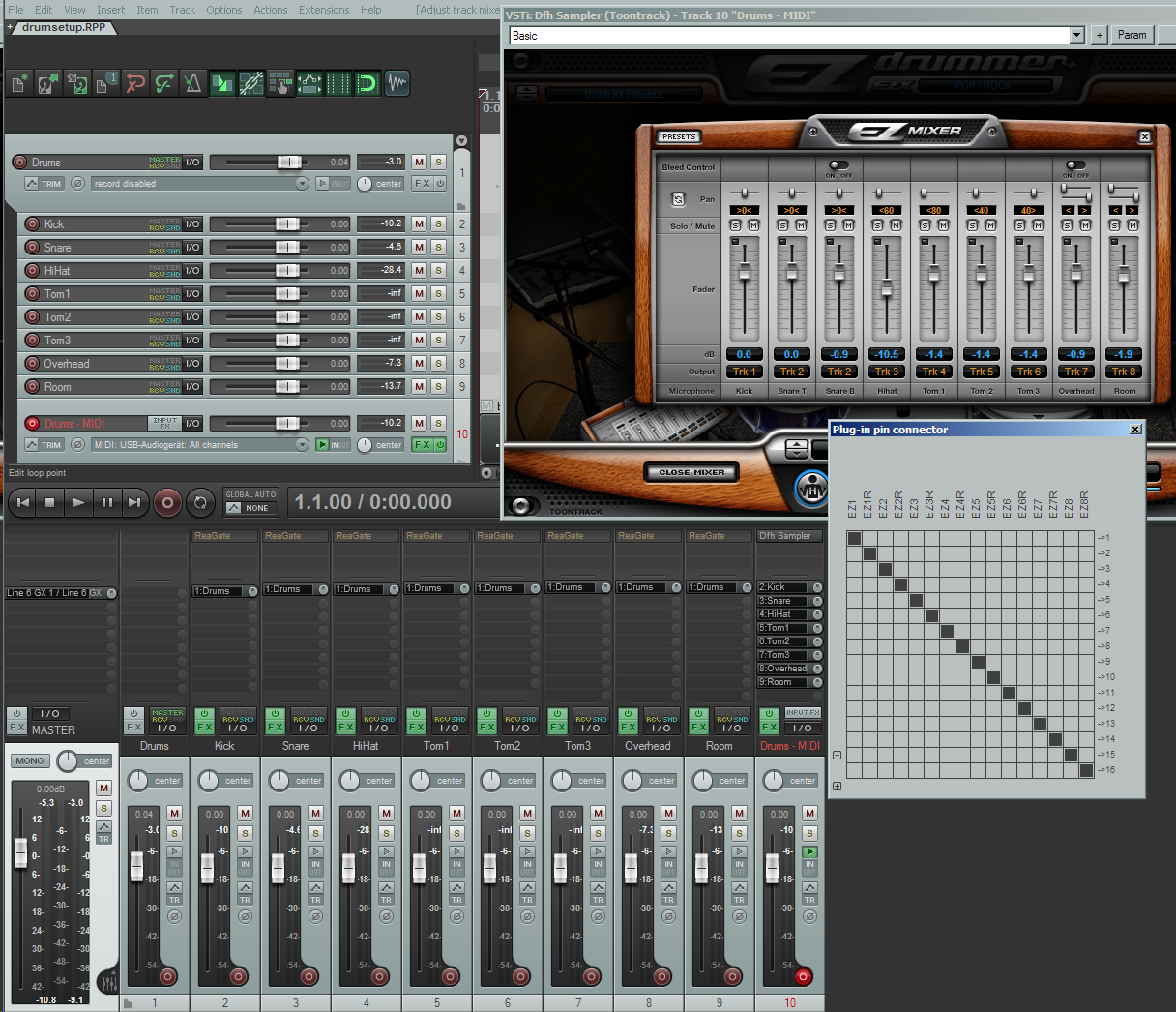This screenshot has width=1176, height=1012.
Task: Toggle the grid lines toolbar icon
Action: click(x=338, y=84)
